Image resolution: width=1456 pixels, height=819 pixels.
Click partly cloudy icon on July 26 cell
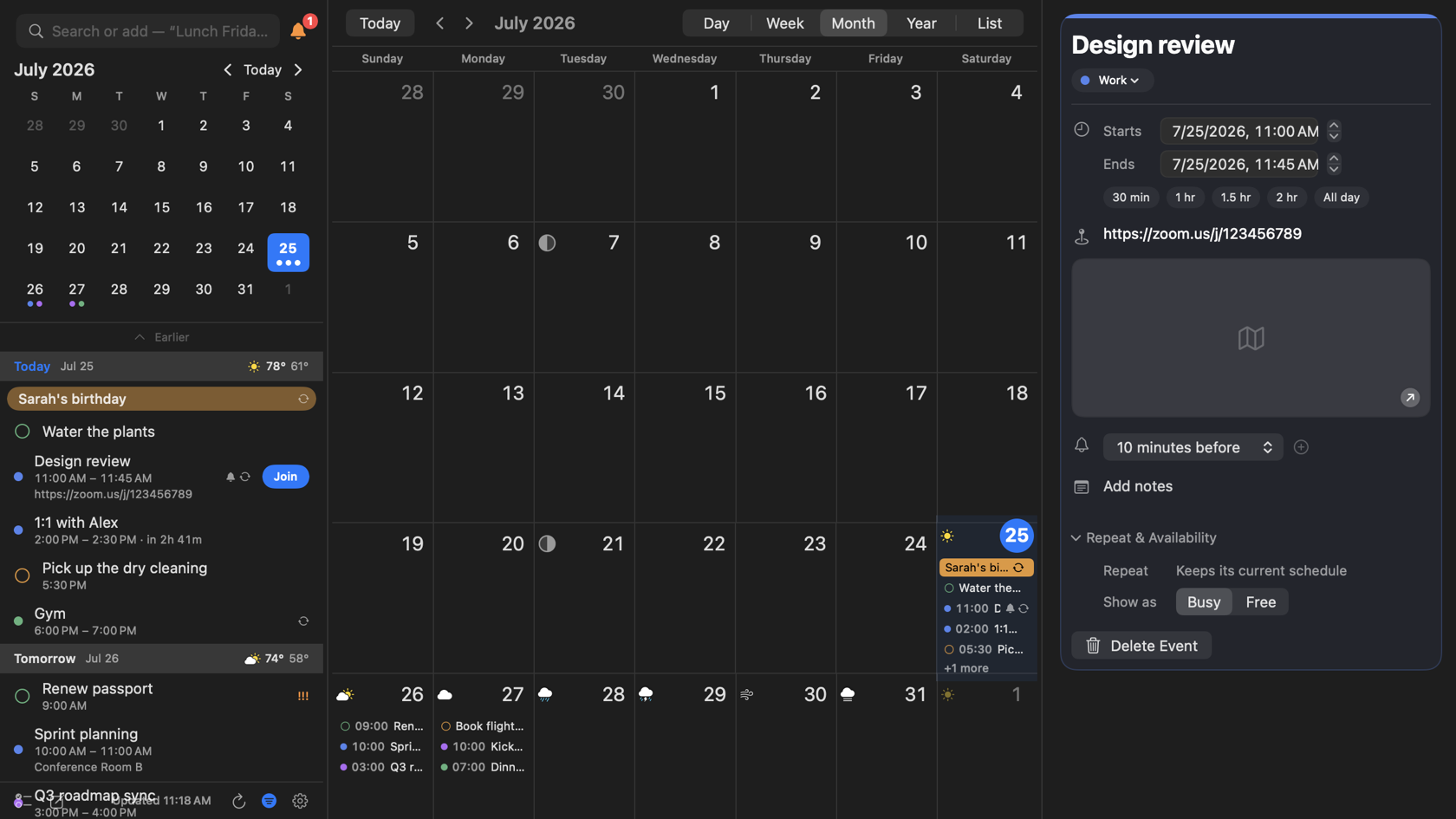pyautogui.click(x=345, y=694)
